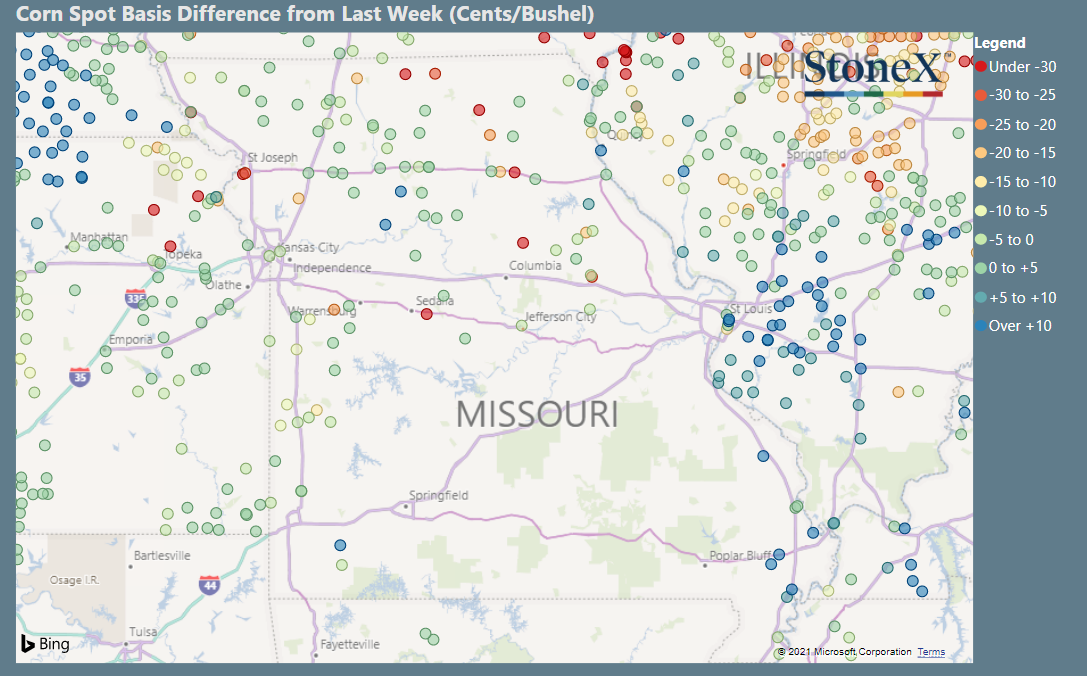
Task: Click the '-10 to -5' legend dot
Action: (x=980, y=211)
